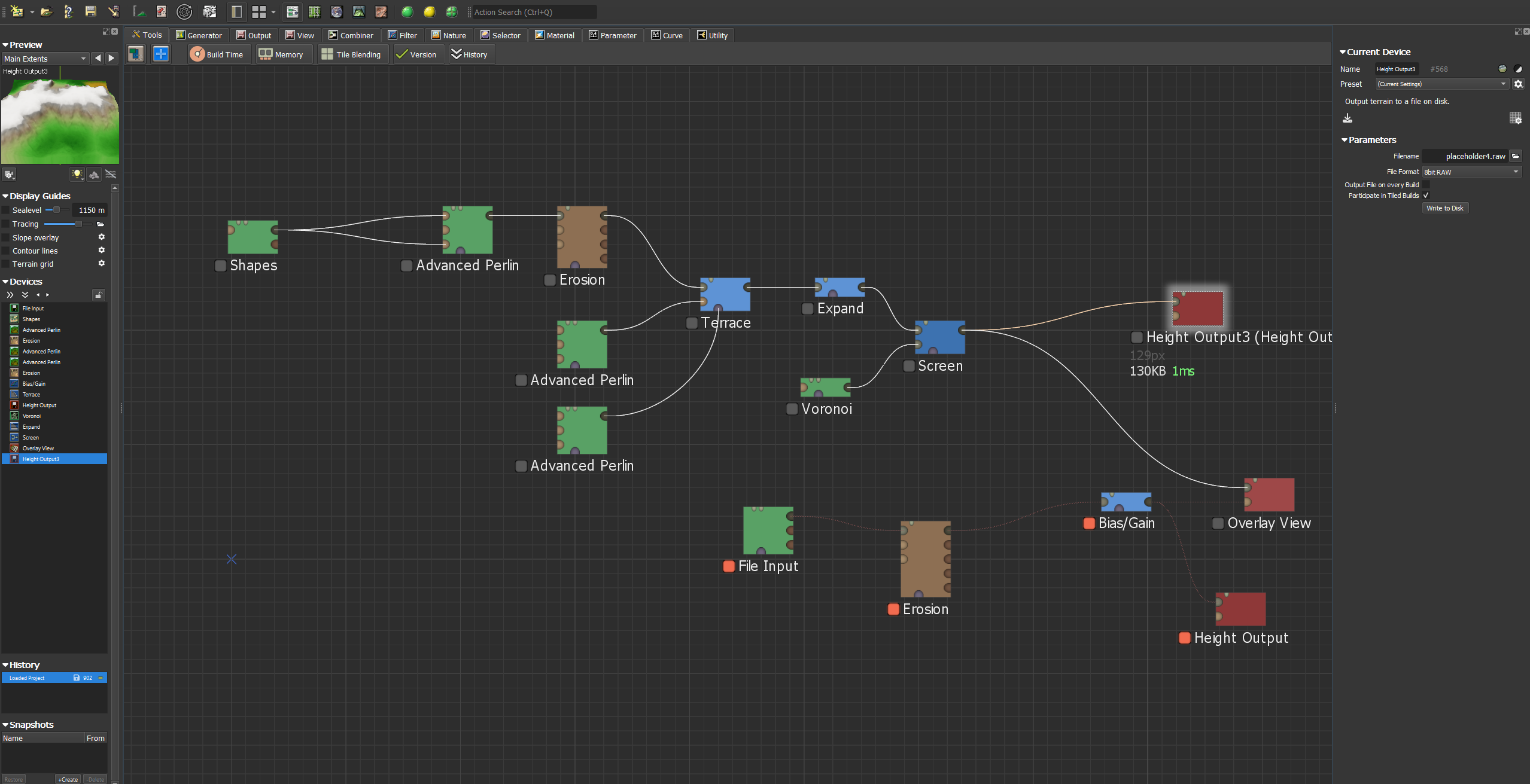Toggle water waves icon in preview
This screenshot has height=784, width=1530.
(111, 174)
